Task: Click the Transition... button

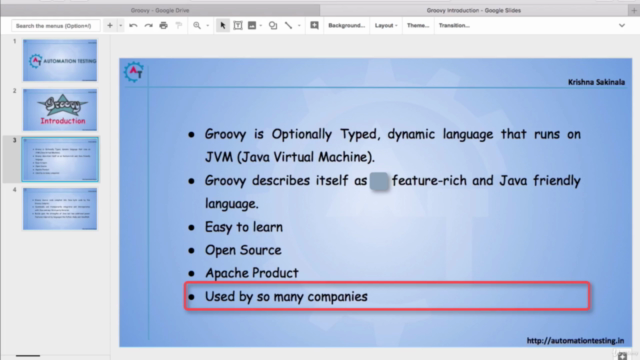Action: click(454, 25)
